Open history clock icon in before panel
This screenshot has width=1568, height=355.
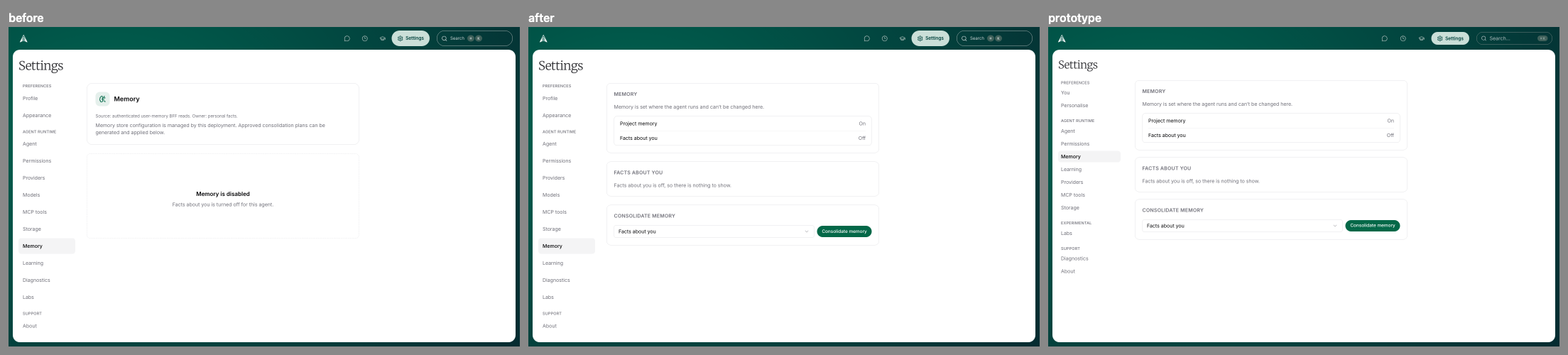364,38
